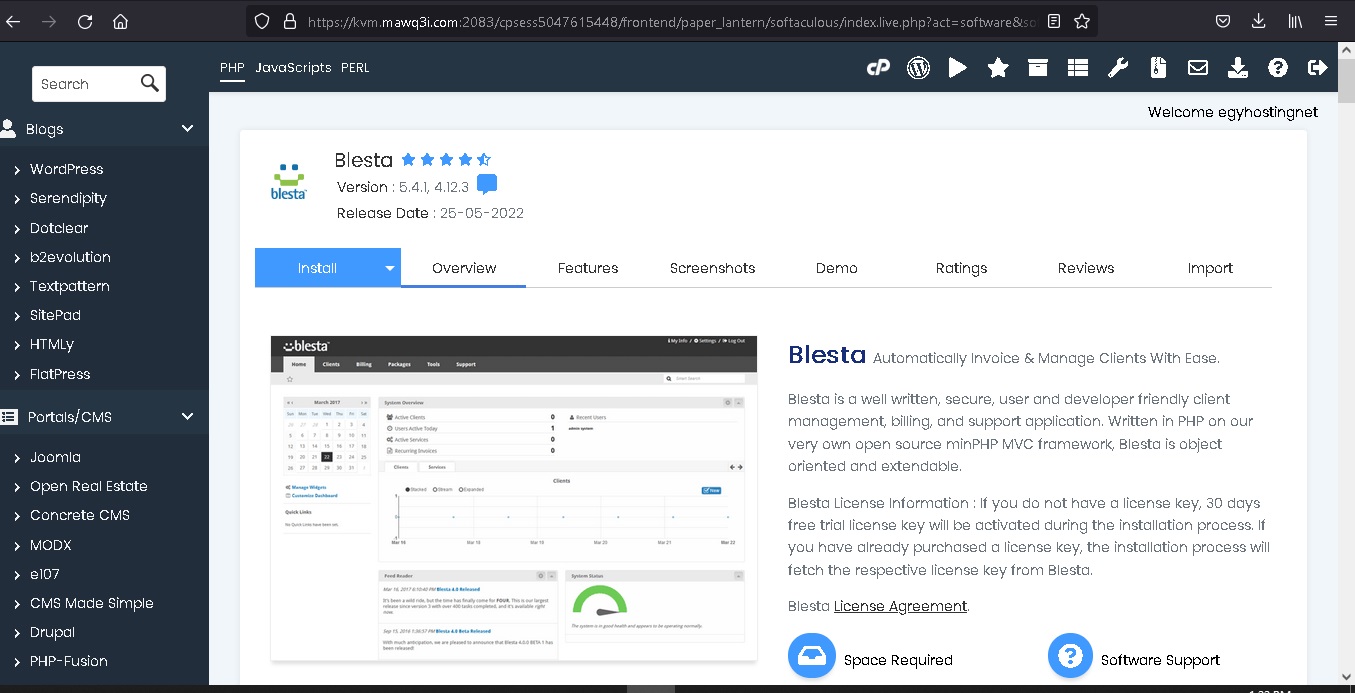The image size is (1355, 693).
Task: Click the Blesta logo image
Action: (289, 181)
